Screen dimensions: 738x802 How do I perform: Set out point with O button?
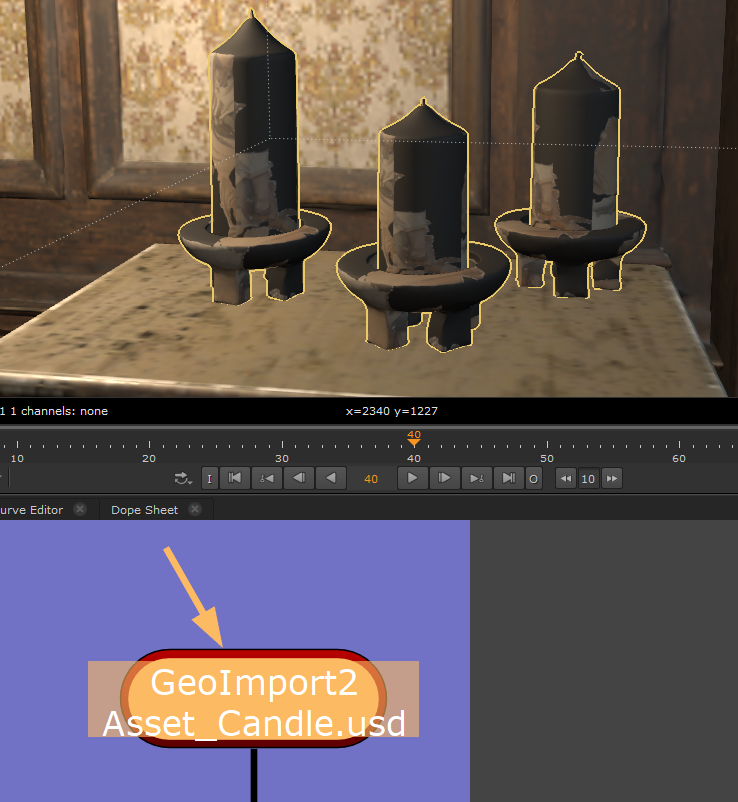(534, 479)
